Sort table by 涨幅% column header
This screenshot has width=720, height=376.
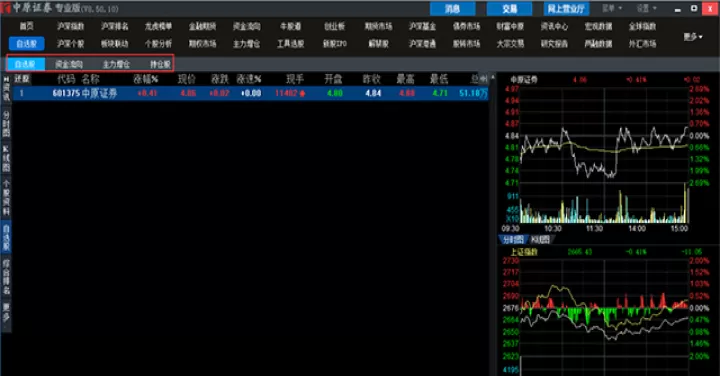(146, 79)
